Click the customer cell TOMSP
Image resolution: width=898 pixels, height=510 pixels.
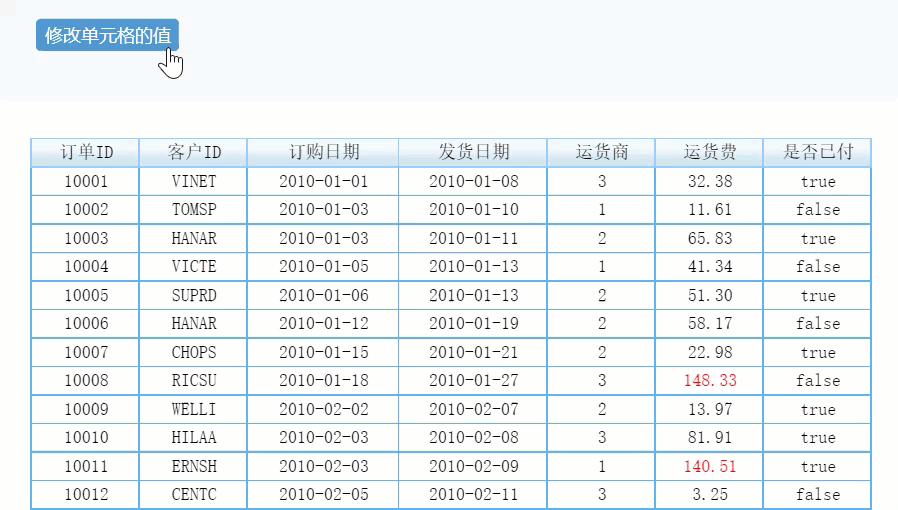(x=193, y=209)
